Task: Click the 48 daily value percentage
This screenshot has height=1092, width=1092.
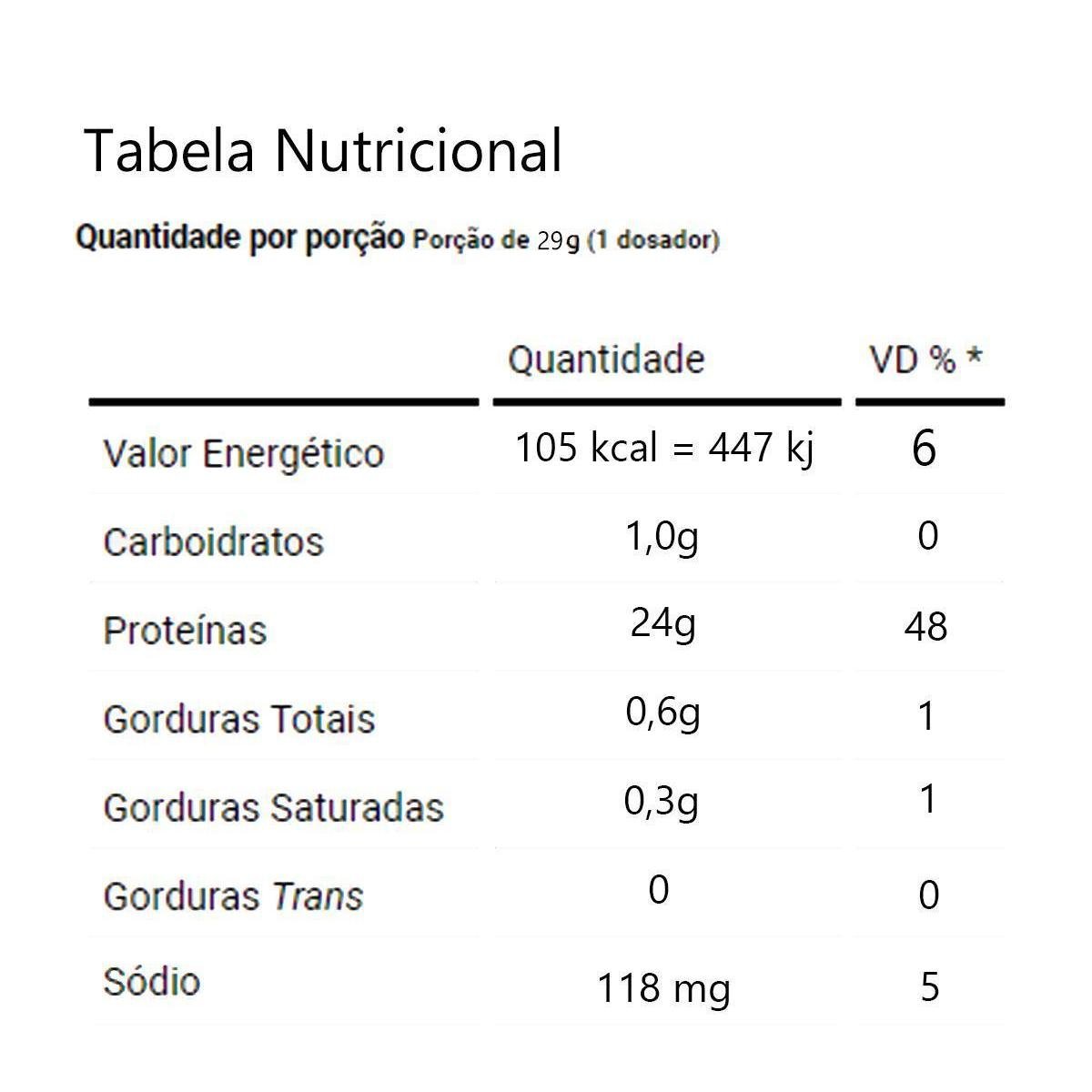Action: (x=926, y=627)
